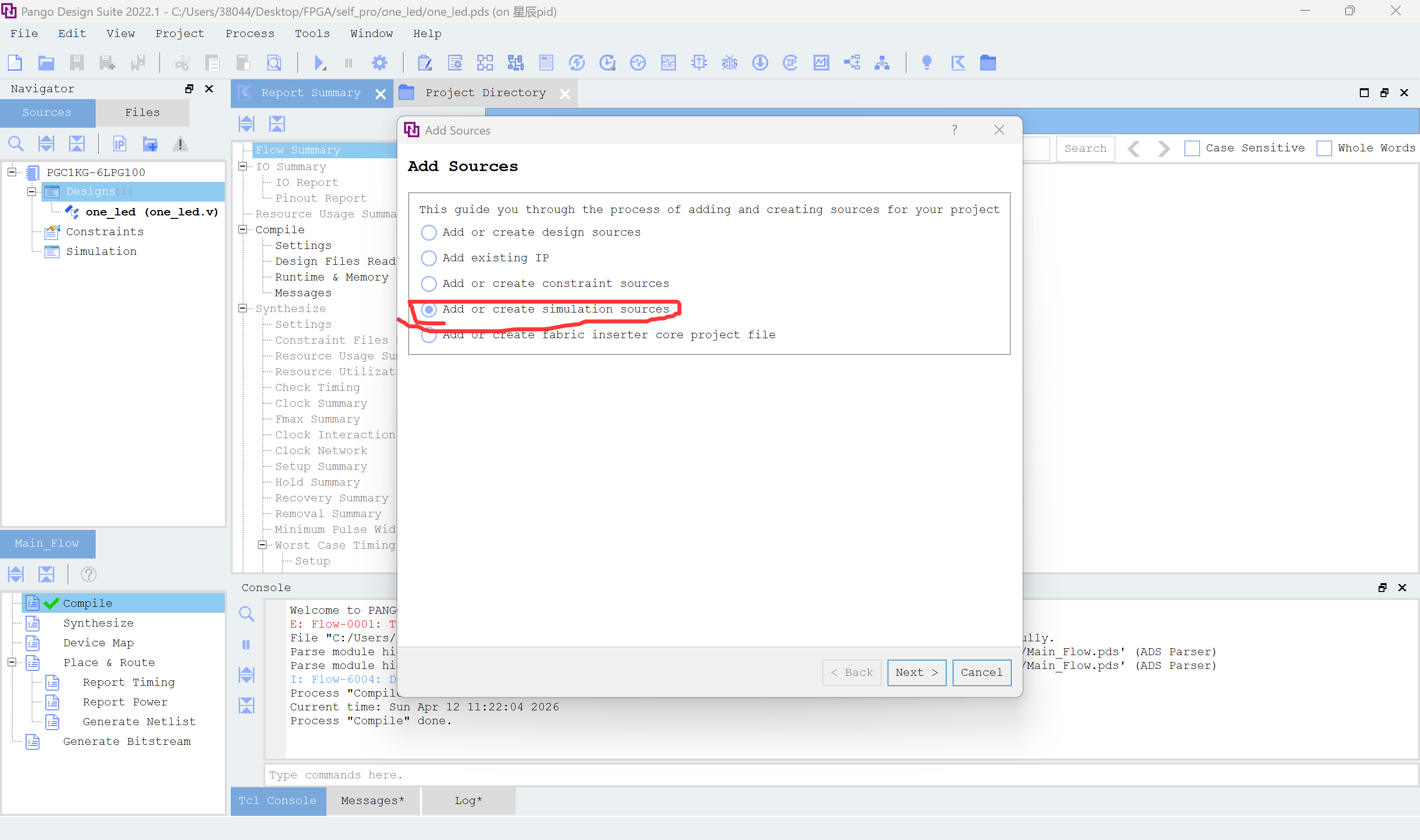Select Add or create design sources
Image resolution: width=1420 pixels, height=840 pixels.
click(429, 233)
